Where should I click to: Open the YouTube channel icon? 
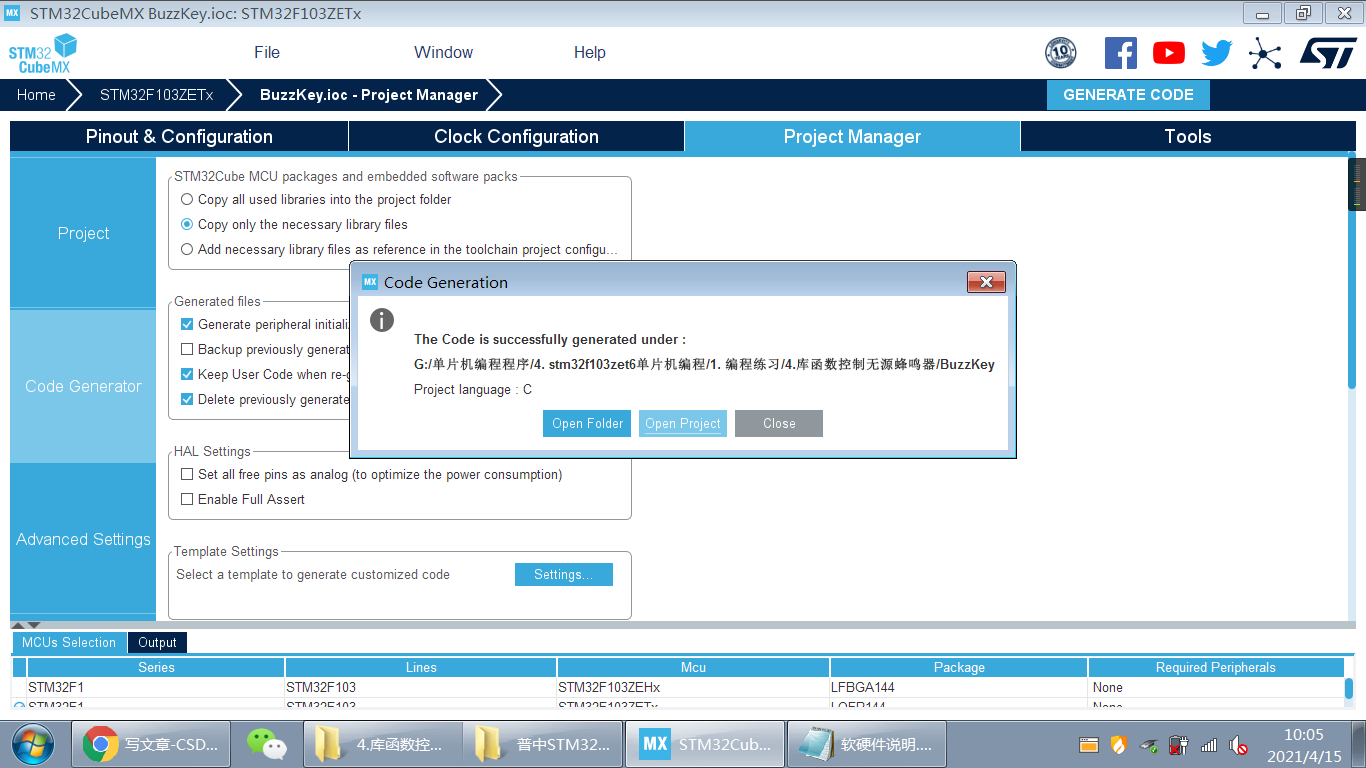[1168, 53]
